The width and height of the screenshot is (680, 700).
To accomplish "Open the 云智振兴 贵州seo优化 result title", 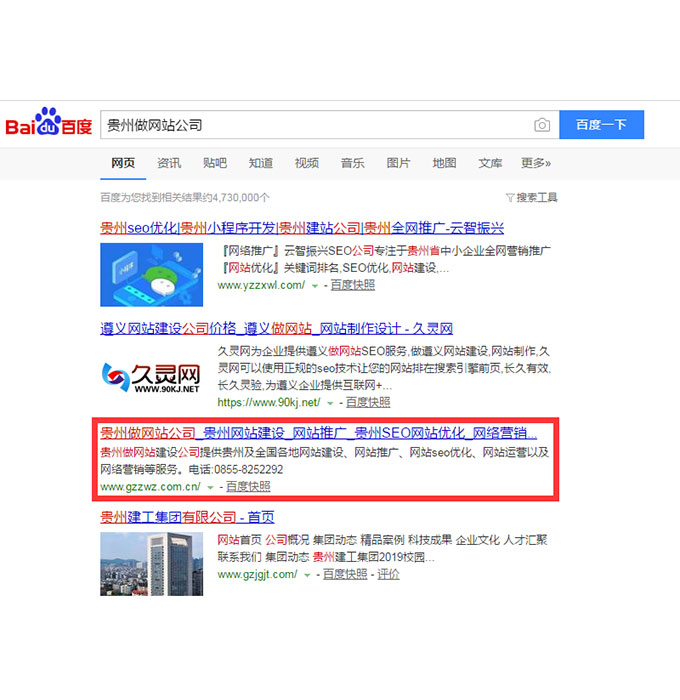I will pyautogui.click(x=302, y=228).
